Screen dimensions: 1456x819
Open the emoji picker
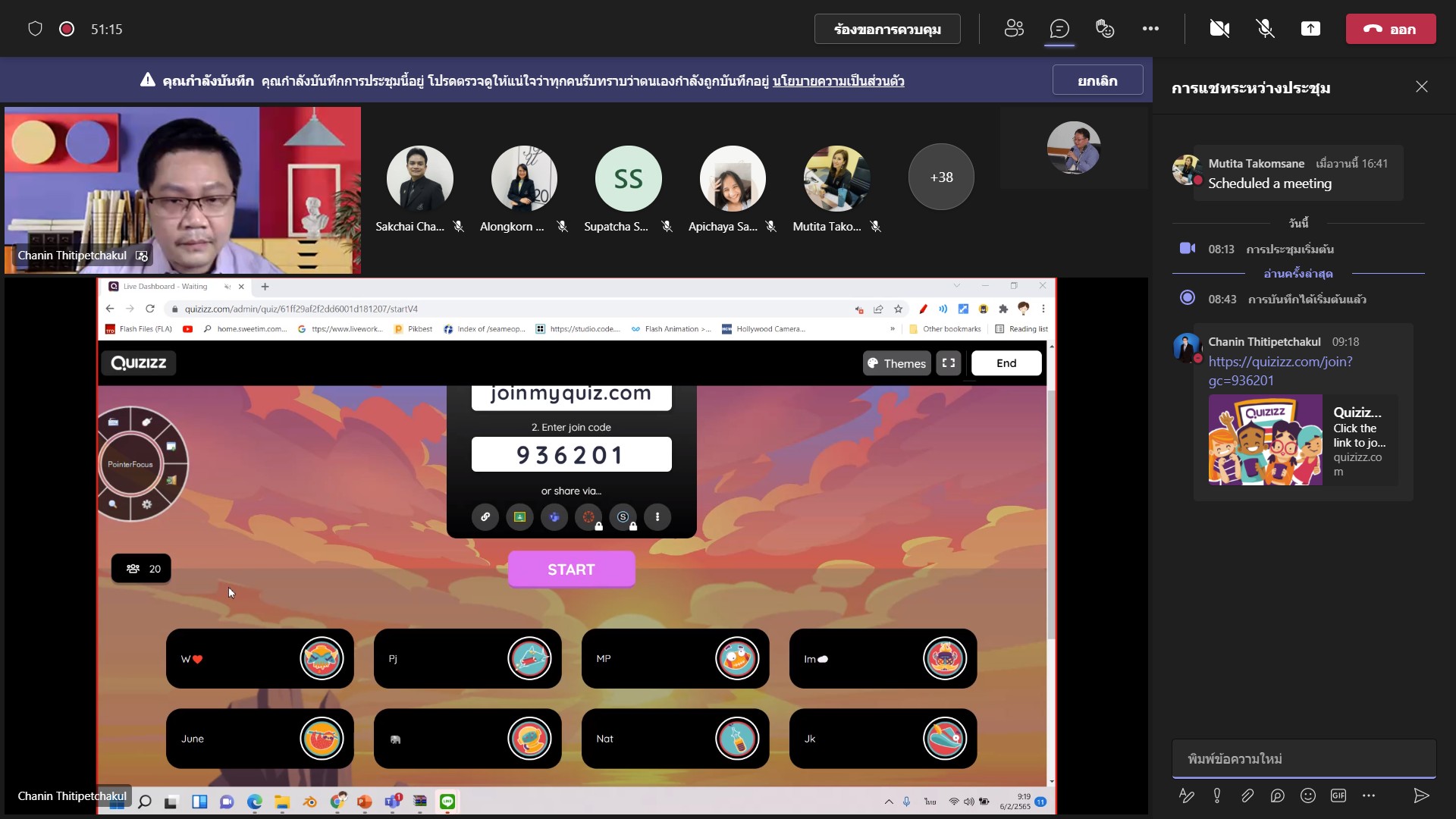pos(1308,795)
